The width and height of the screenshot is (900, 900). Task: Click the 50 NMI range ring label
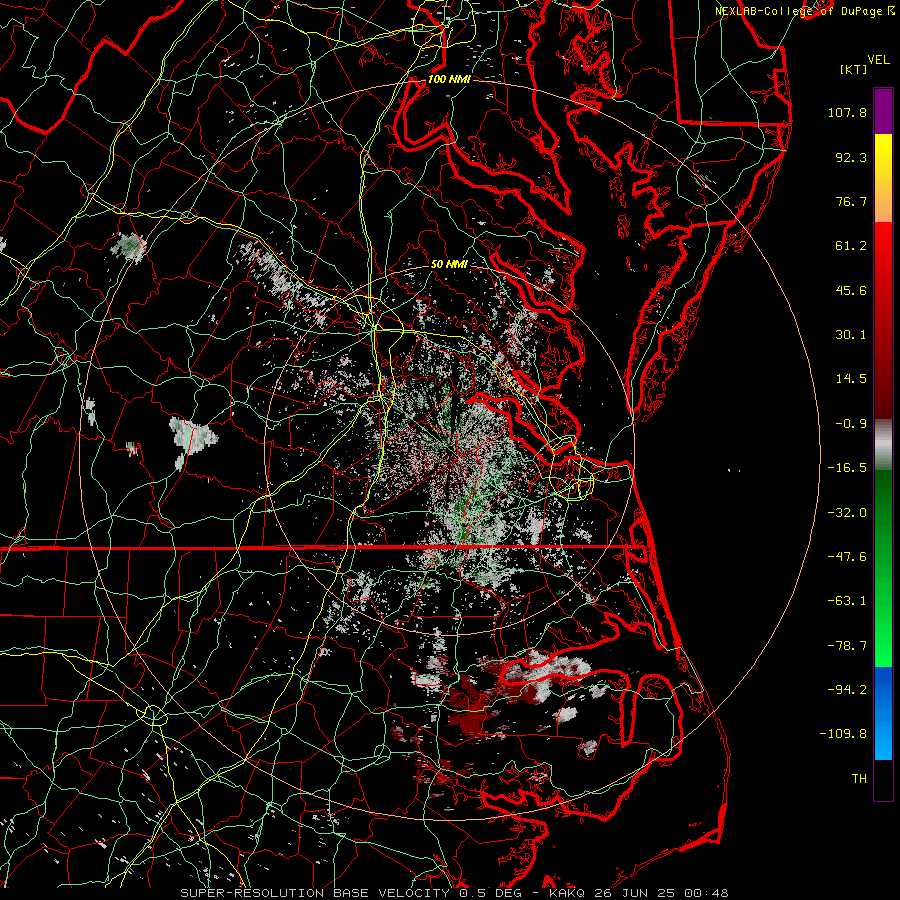[449, 265]
